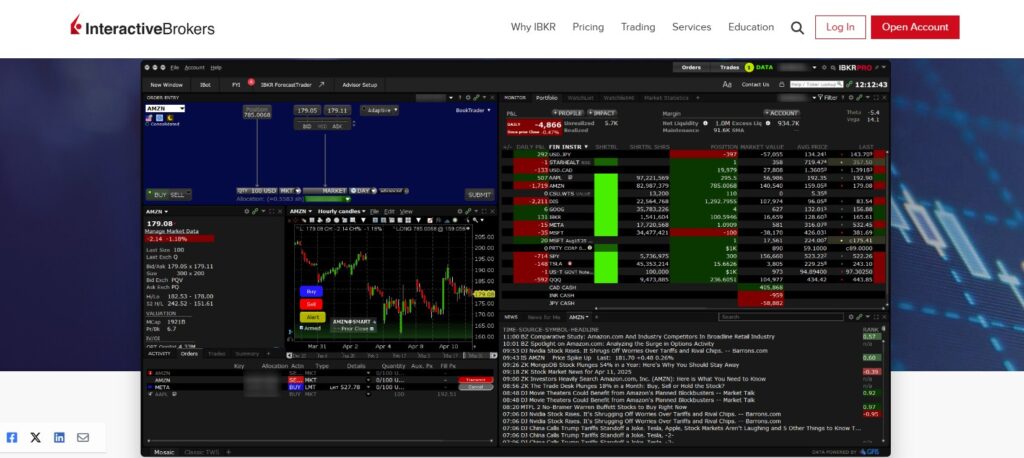This screenshot has height=458, width=1024.
Task: Add a new Monitor tab with plus icon
Action: click(697, 98)
